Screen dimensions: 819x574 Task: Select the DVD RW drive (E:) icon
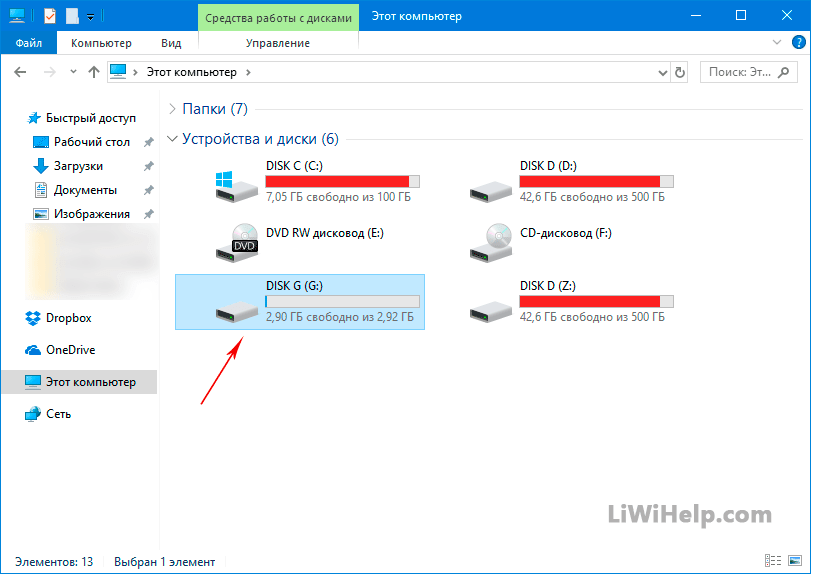(236, 240)
